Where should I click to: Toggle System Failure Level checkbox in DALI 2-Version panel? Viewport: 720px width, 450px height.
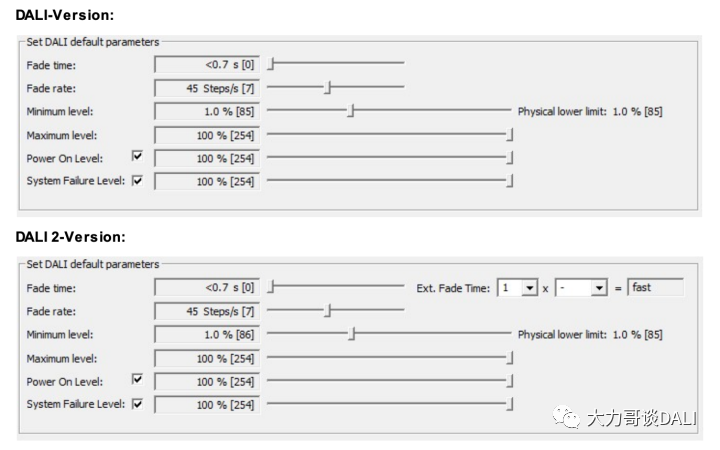click(x=137, y=403)
